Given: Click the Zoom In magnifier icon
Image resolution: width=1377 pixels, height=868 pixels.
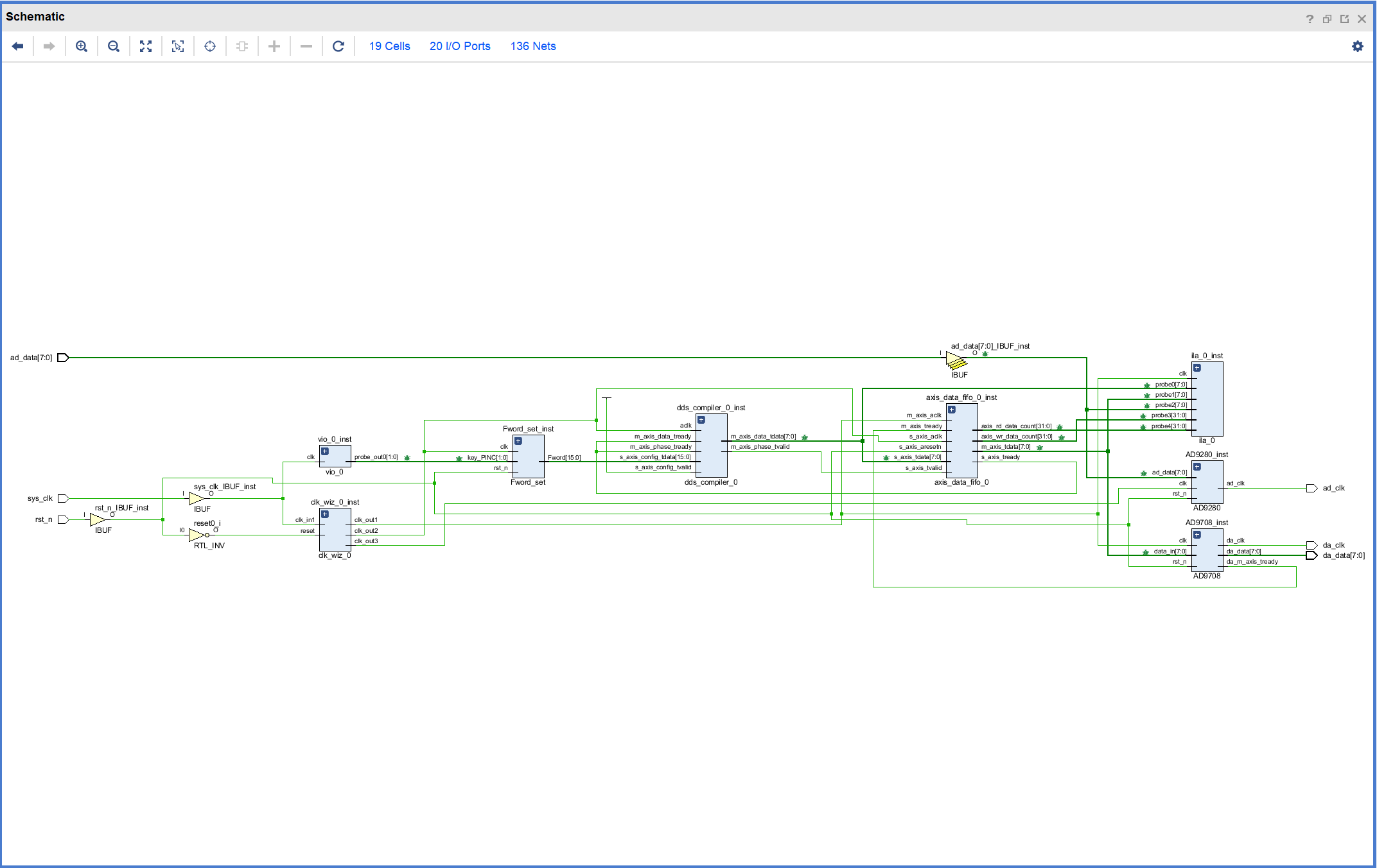Looking at the screenshot, I should pos(82,46).
